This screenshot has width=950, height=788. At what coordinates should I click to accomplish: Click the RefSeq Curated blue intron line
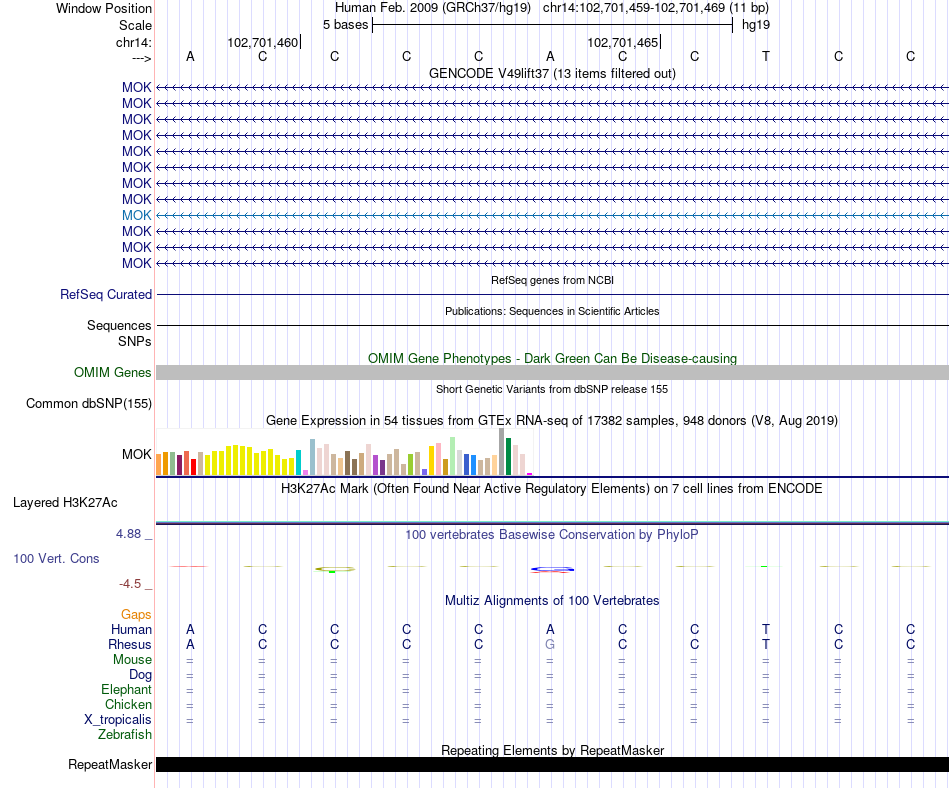click(552, 294)
